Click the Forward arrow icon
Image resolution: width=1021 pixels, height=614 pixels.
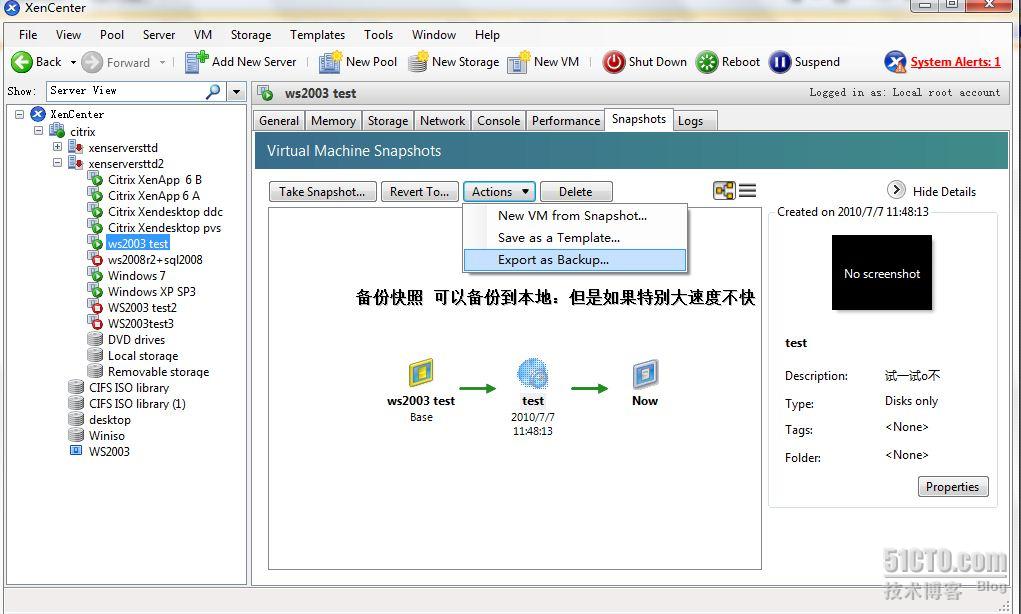click(92, 63)
